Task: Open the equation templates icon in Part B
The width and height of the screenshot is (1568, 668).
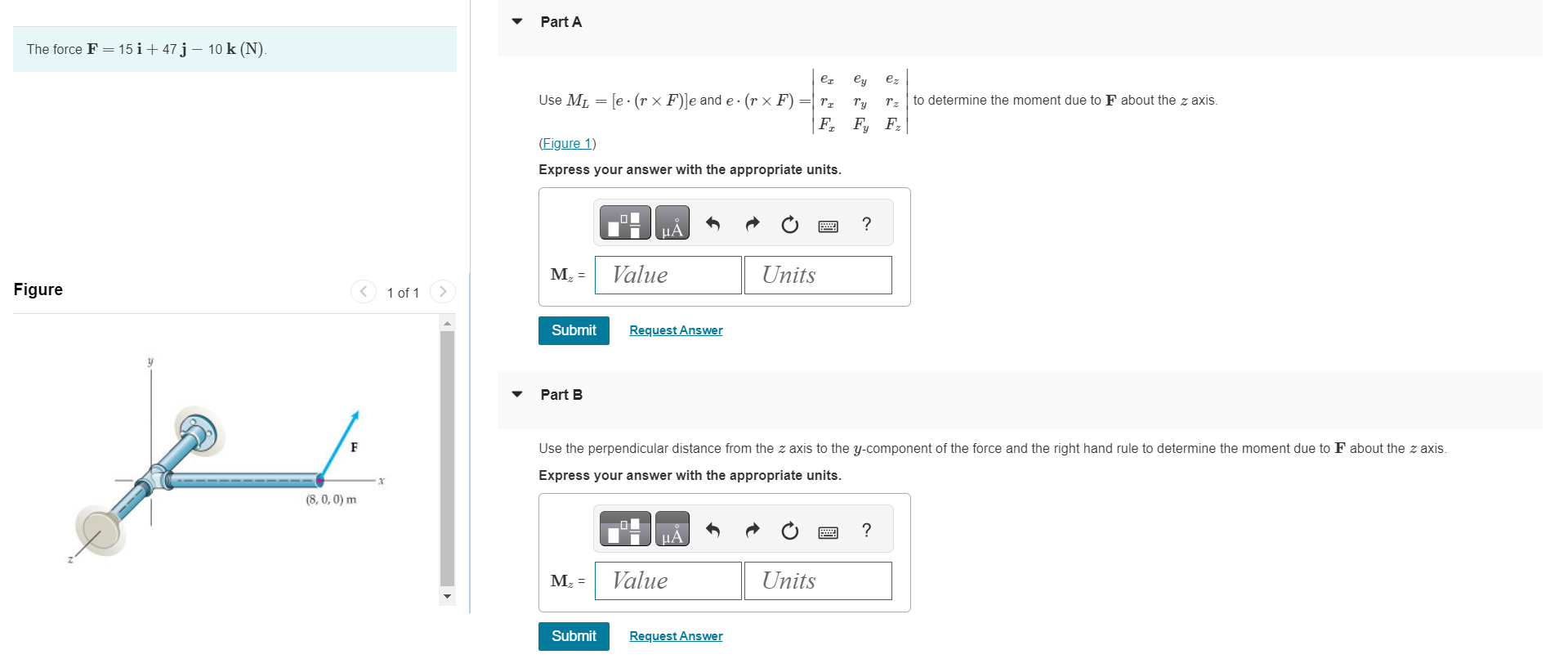Action: click(x=624, y=528)
